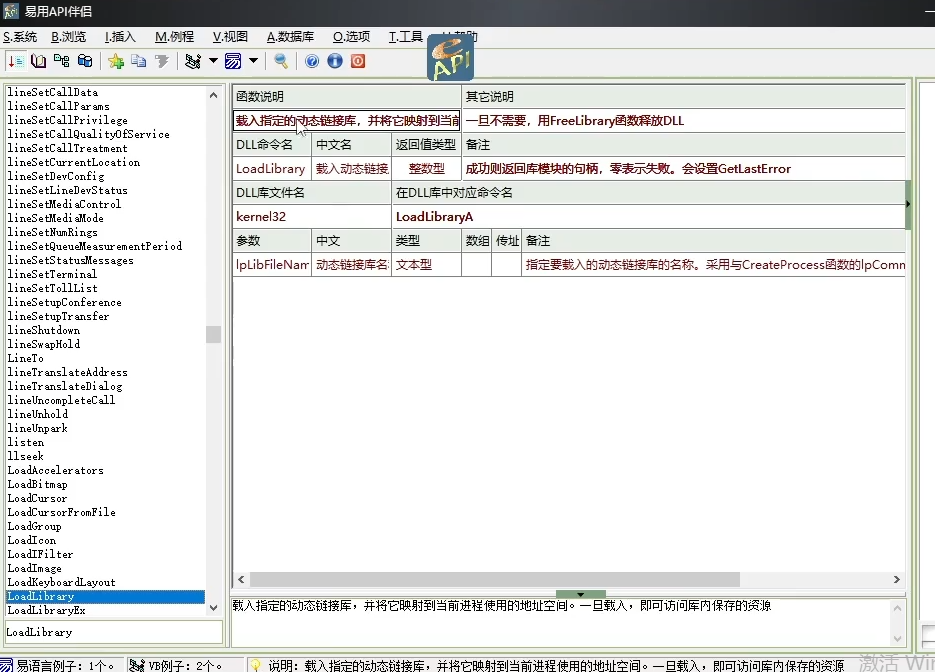Click the function description cell 载入指定的动态链接库
Screen dimensions: 935x672
click(x=347, y=121)
